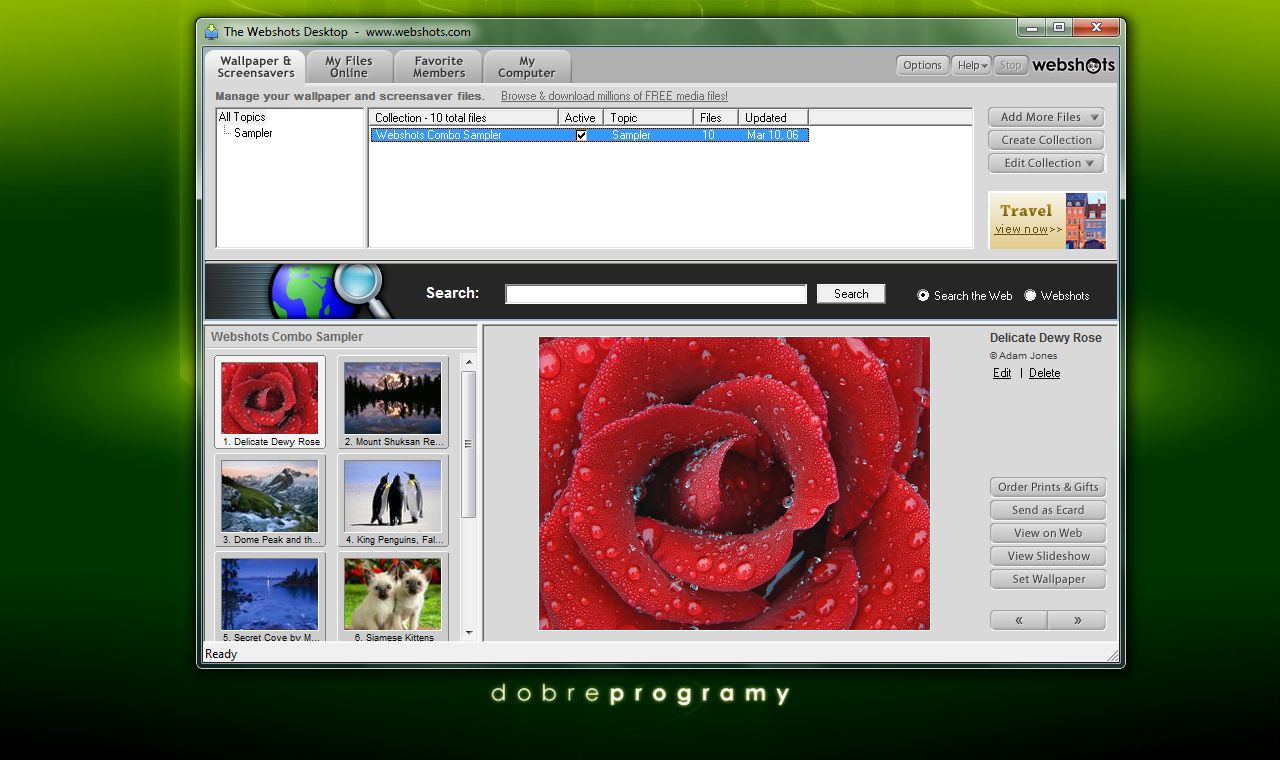Open the 'Browse & download millions of FREE media files!' link

coord(613,96)
